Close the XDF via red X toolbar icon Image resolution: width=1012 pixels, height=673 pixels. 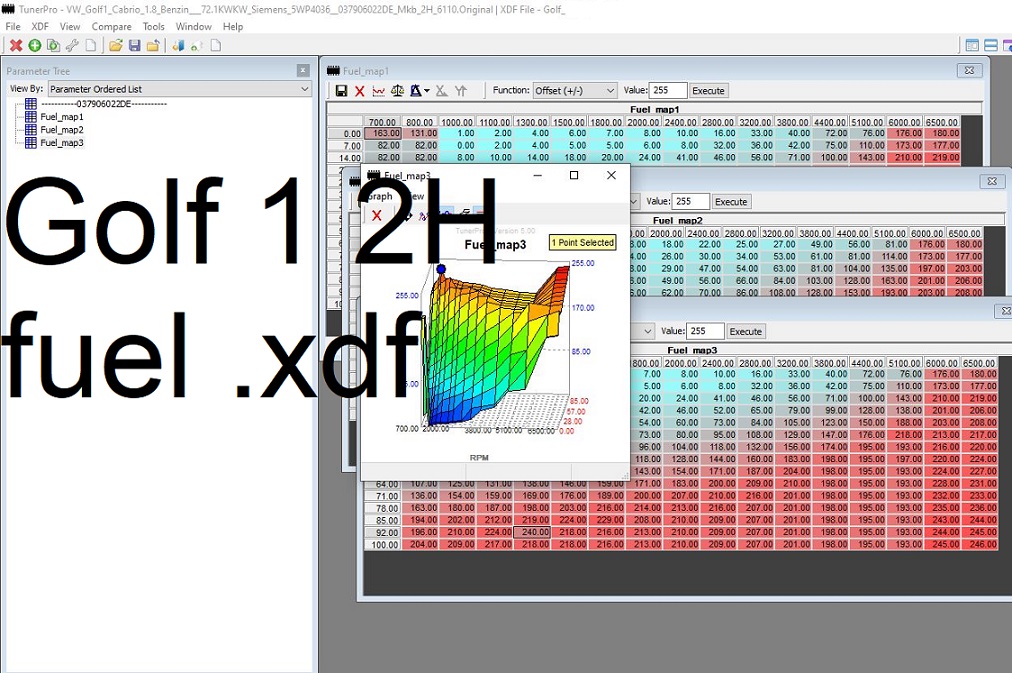[x=16, y=45]
